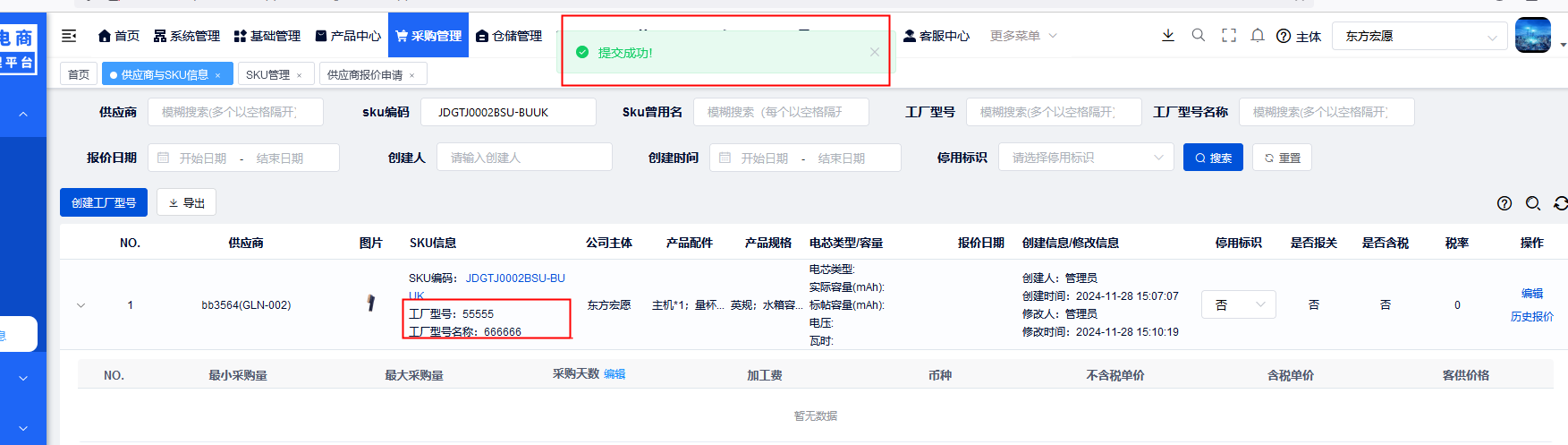Open the top bar search magnifier
Screen dimensions: 1568x445
tap(1199, 35)
